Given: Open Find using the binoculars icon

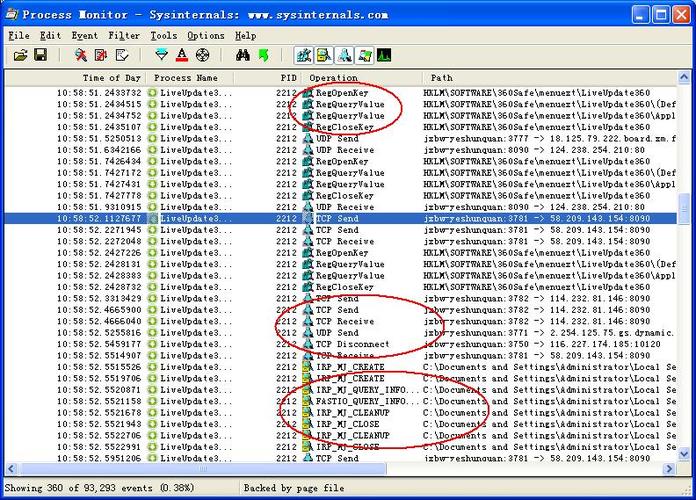Looking at the screenshot, I should (242, 56).
